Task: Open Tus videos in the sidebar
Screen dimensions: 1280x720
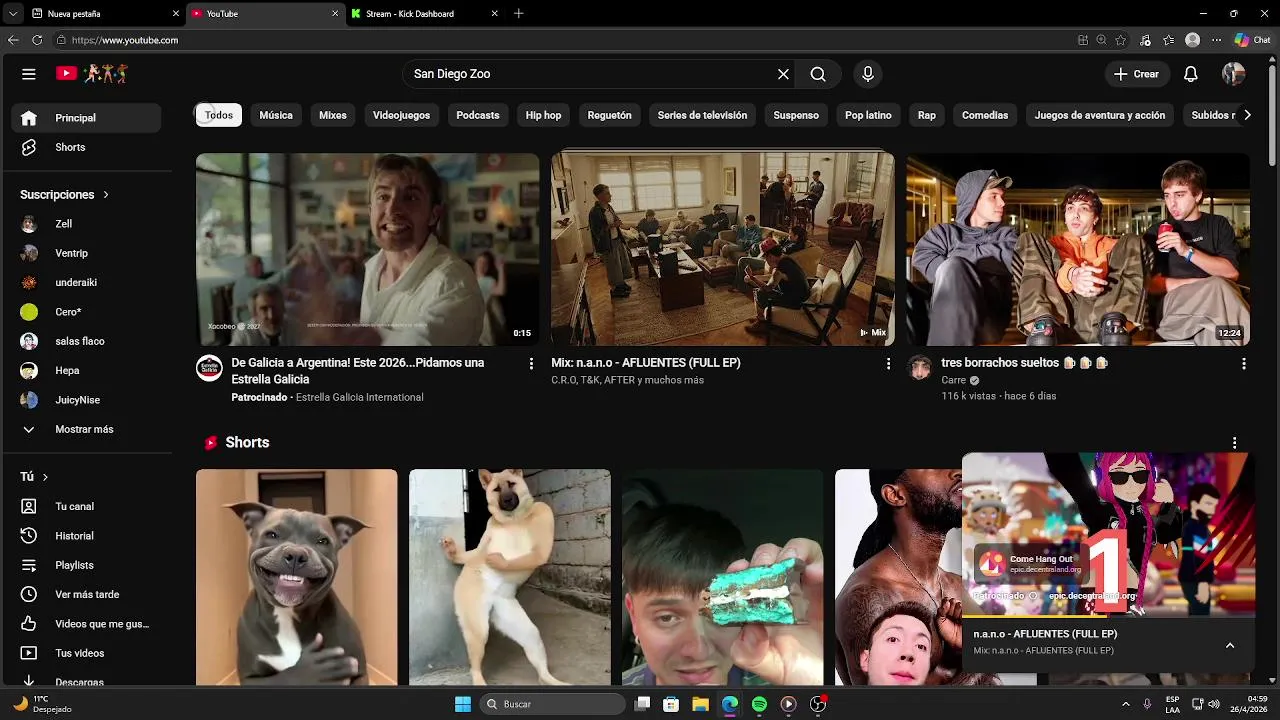Action: [x=86, y=653]
